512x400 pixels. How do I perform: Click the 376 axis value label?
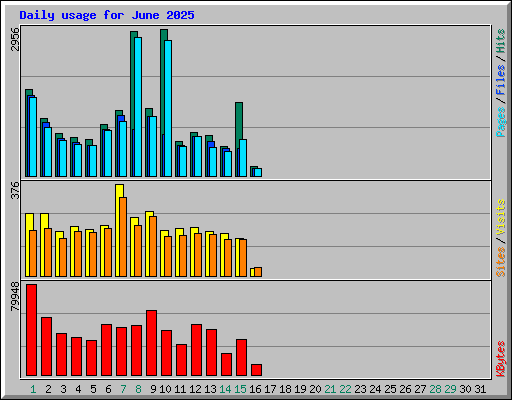click(x=15, y=190)
